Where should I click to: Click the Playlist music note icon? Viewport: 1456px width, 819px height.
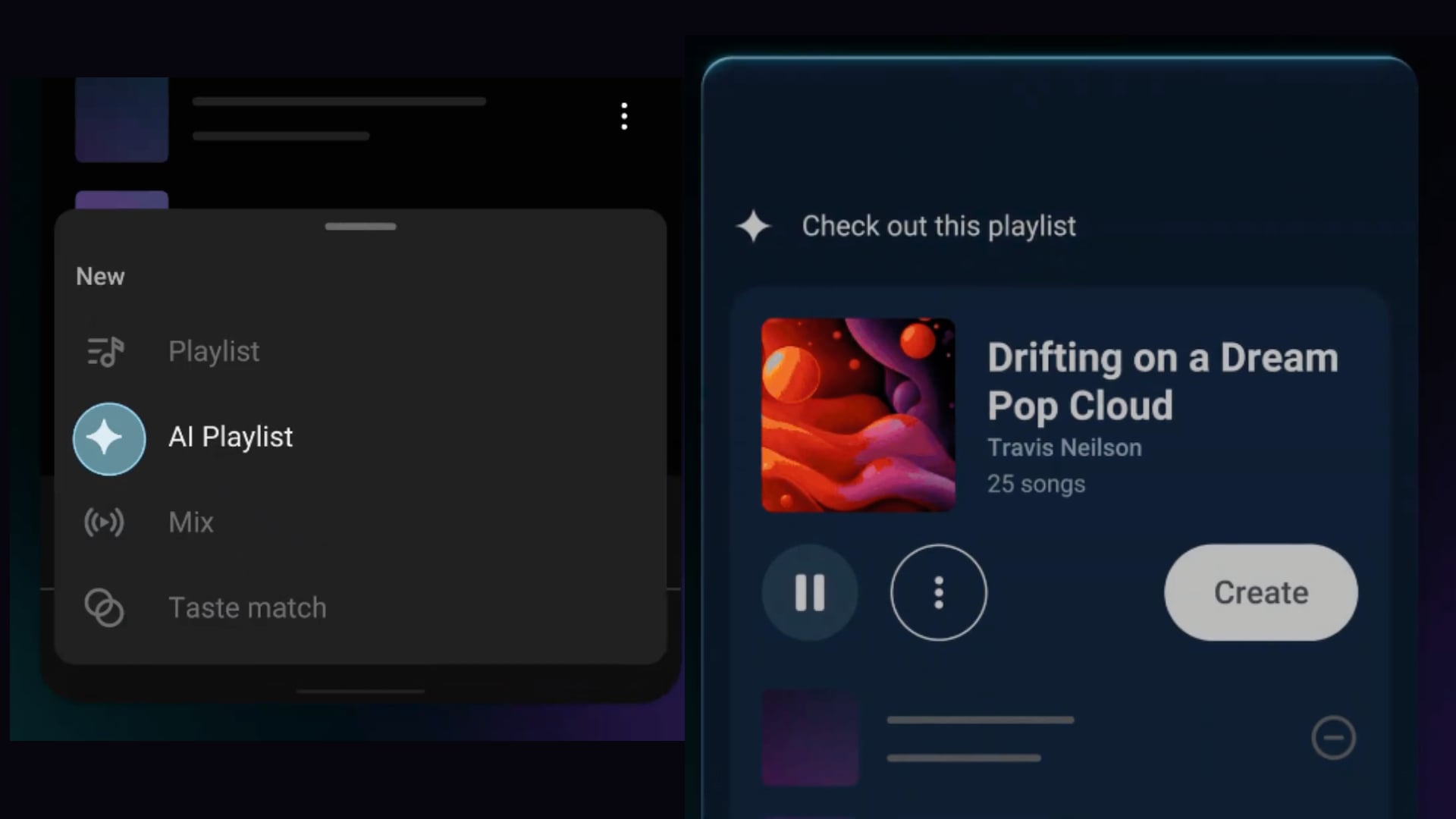pos(105,352)
